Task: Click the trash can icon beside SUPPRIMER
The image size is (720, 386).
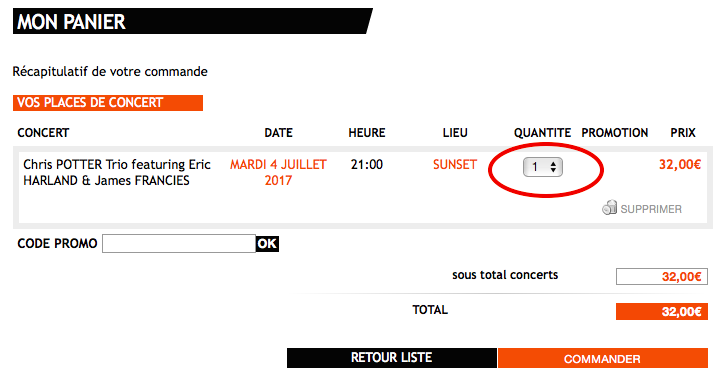Action: 609,207
